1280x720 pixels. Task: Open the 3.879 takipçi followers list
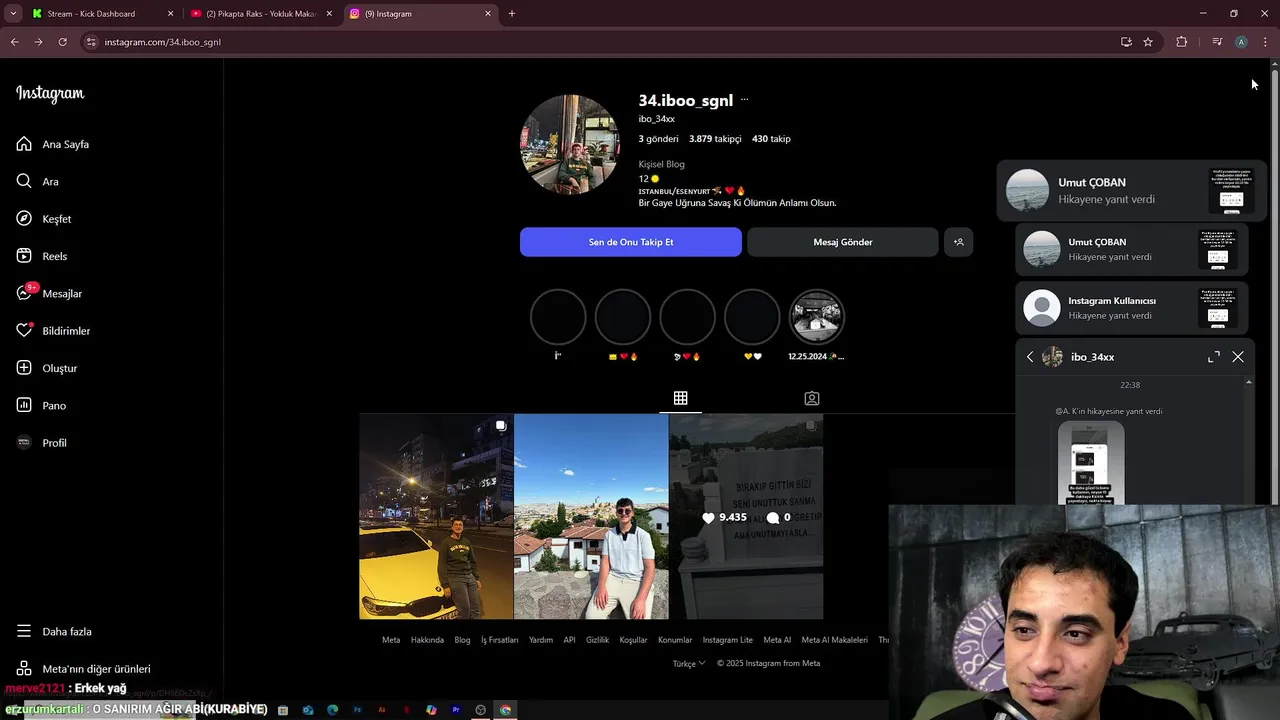715,139
